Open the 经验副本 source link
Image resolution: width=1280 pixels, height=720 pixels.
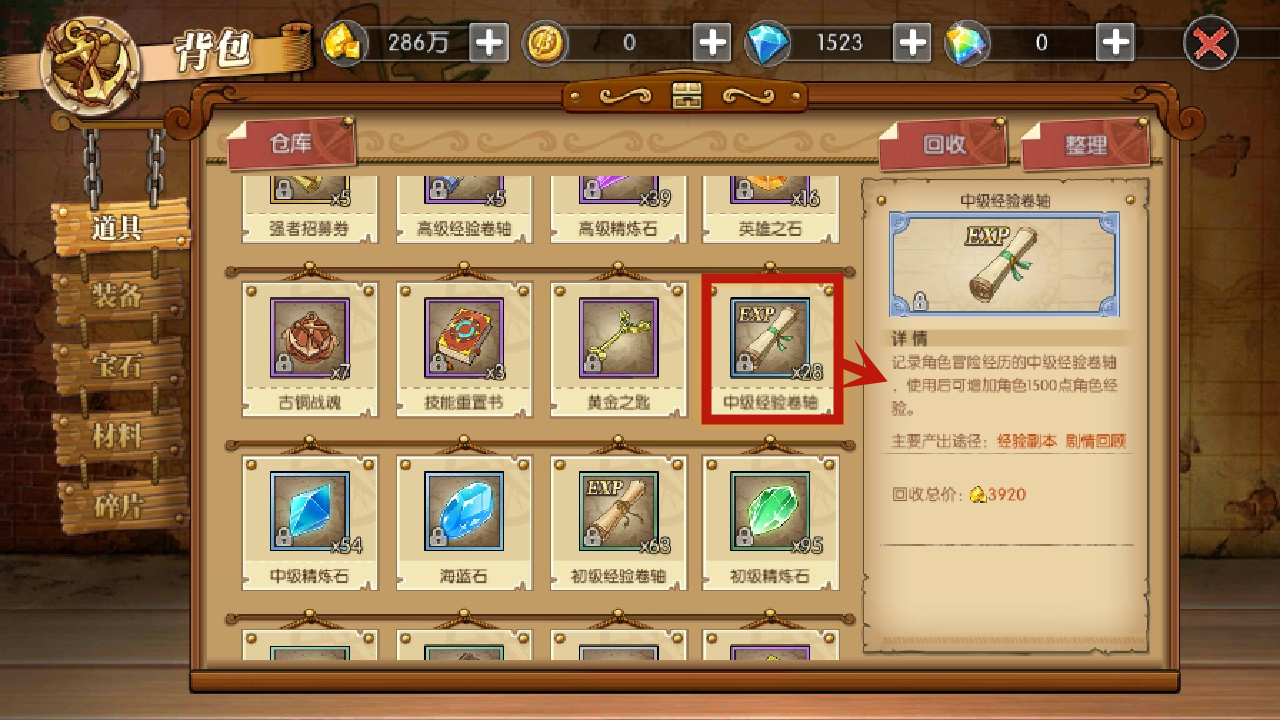pos(1027,440)
